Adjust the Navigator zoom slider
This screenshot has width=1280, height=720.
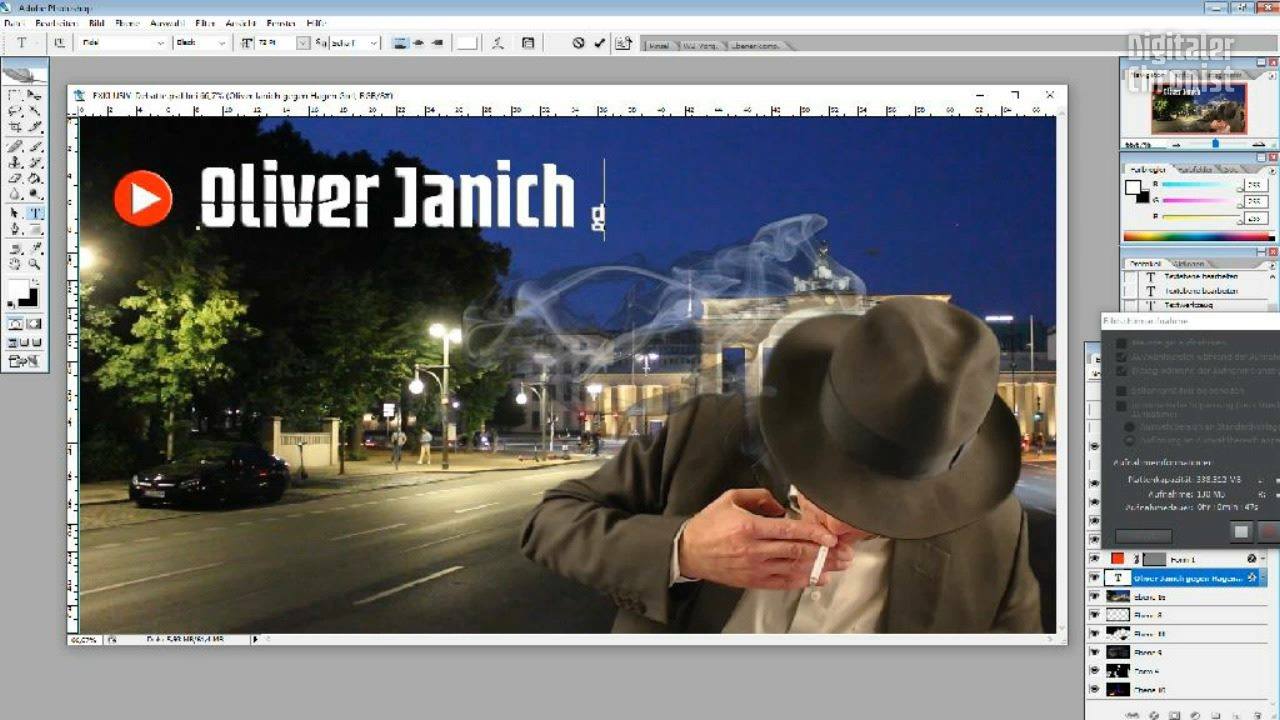pyautogui.click(x=1216, y=144)
